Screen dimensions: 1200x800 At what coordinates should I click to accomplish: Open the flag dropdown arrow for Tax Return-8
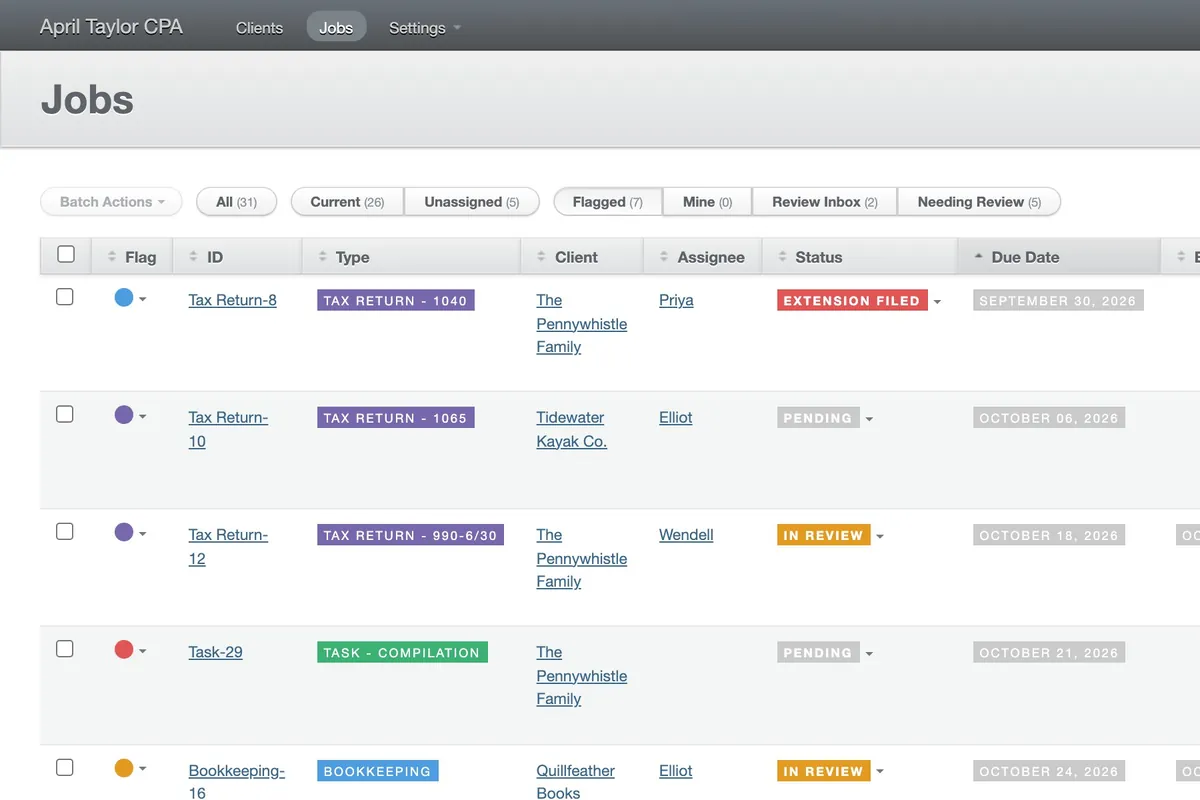pos(143,299)
